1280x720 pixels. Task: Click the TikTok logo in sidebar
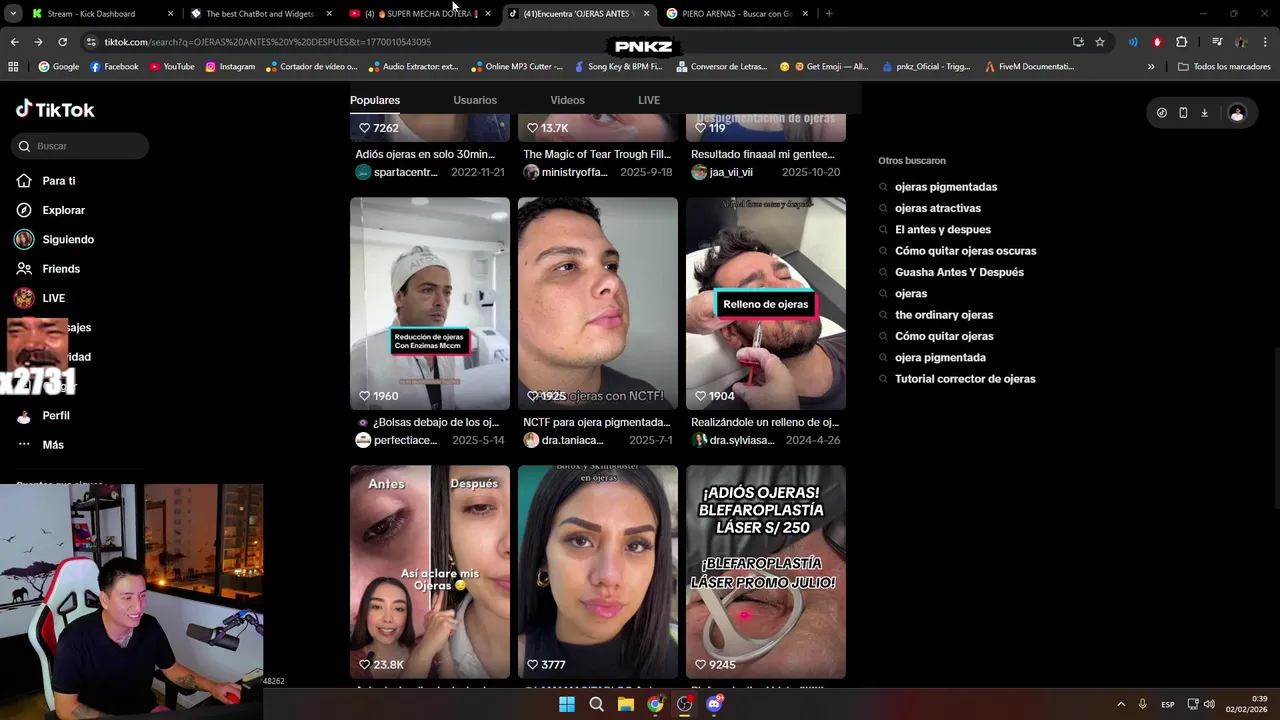(55, 109)
